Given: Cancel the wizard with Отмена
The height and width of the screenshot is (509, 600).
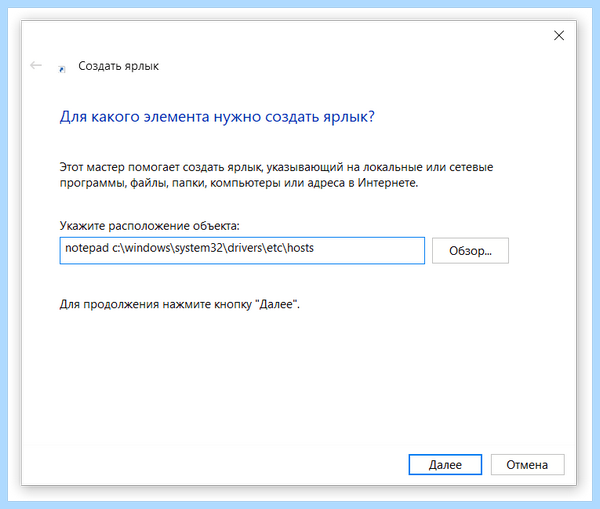Looking at the screenshot, I should point(527,465).
